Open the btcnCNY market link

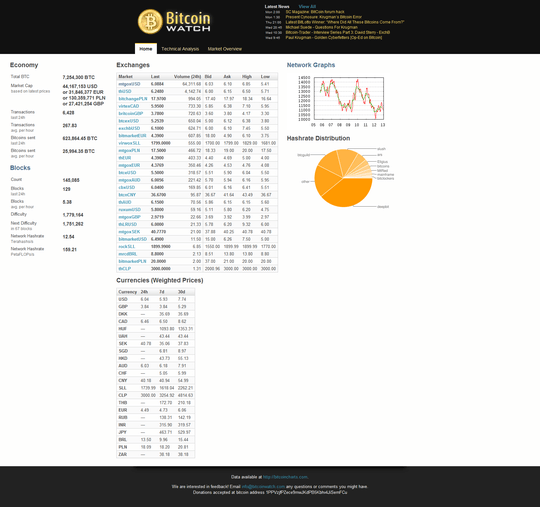pos(127,195)
